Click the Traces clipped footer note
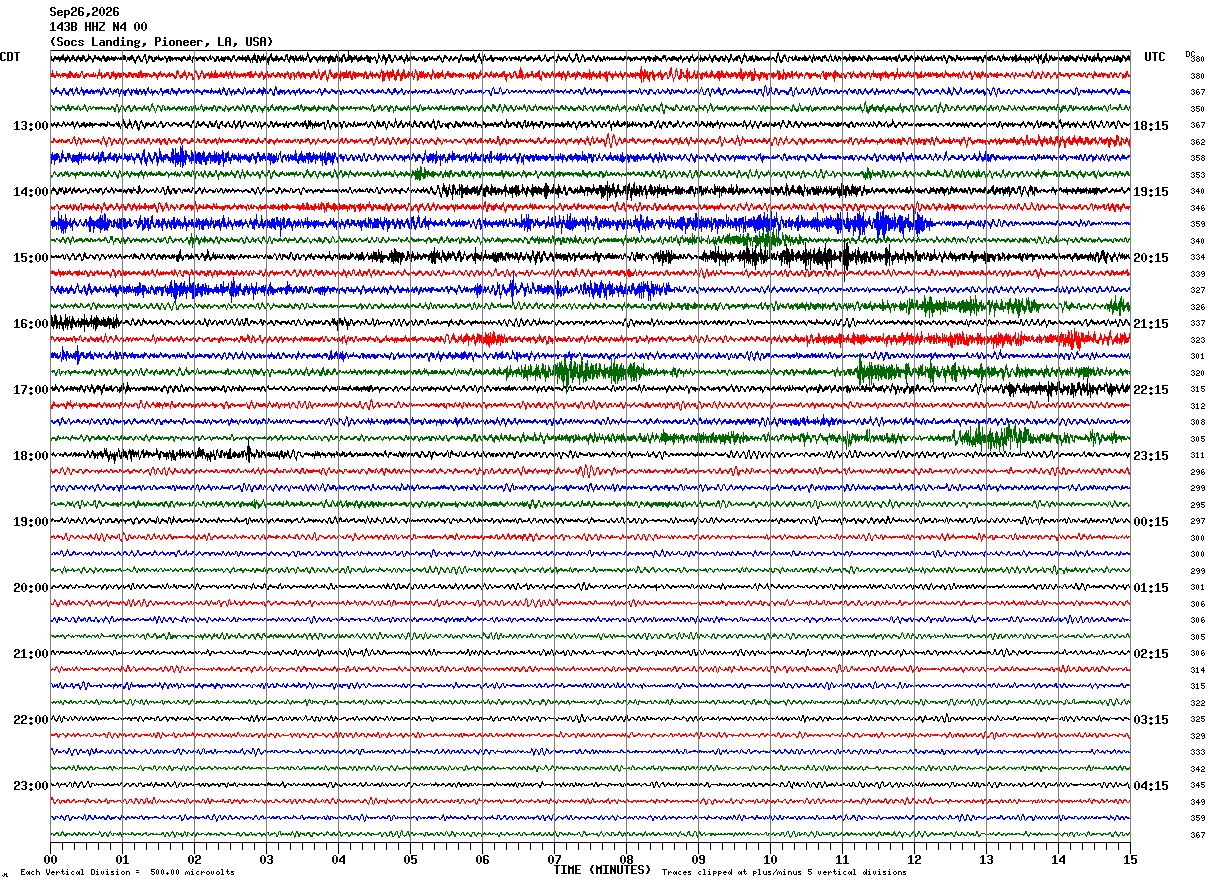 click(784, 872)
